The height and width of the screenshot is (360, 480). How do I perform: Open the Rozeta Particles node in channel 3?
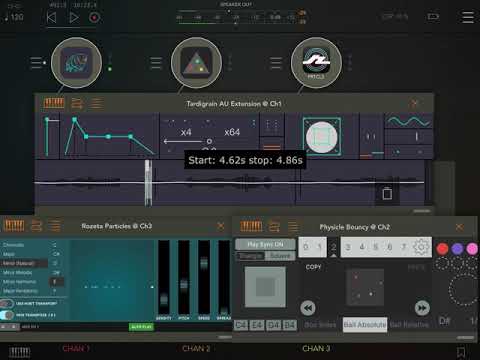pyautogui.click(x=316, y=63)
